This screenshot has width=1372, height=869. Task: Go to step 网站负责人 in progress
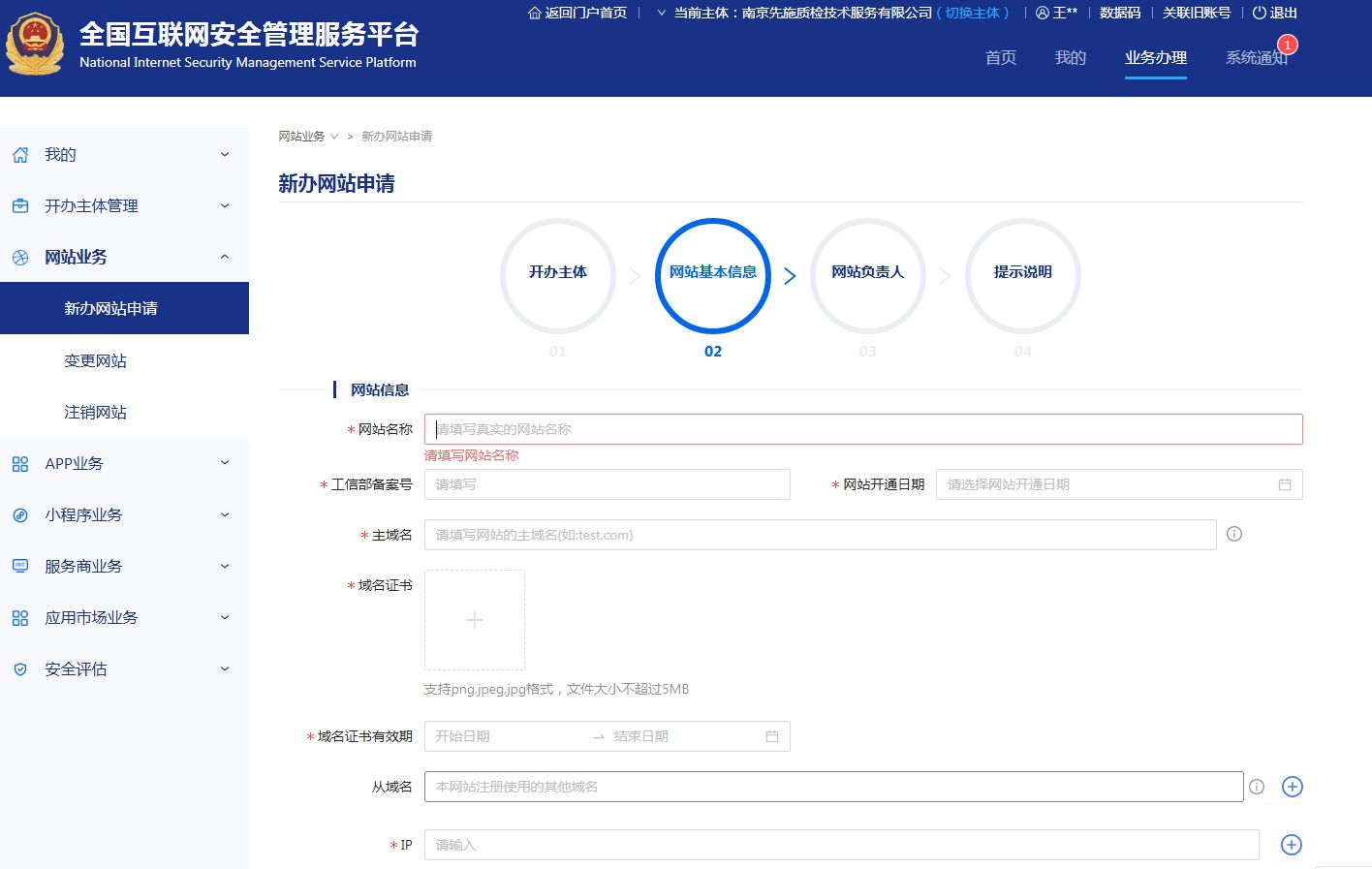[x=867, y=272]
